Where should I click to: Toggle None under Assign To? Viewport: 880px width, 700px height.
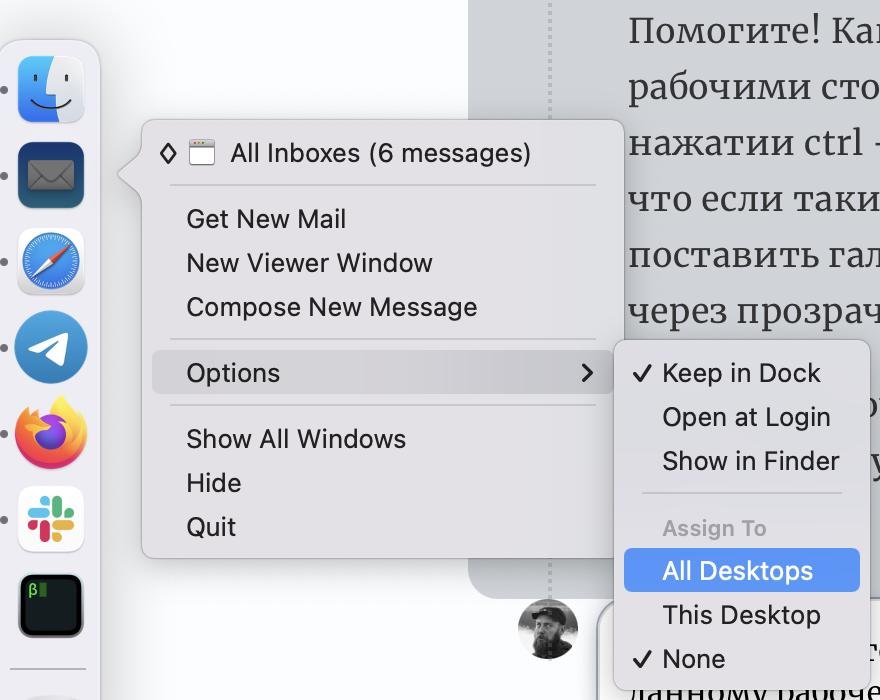tap(693, 658)
